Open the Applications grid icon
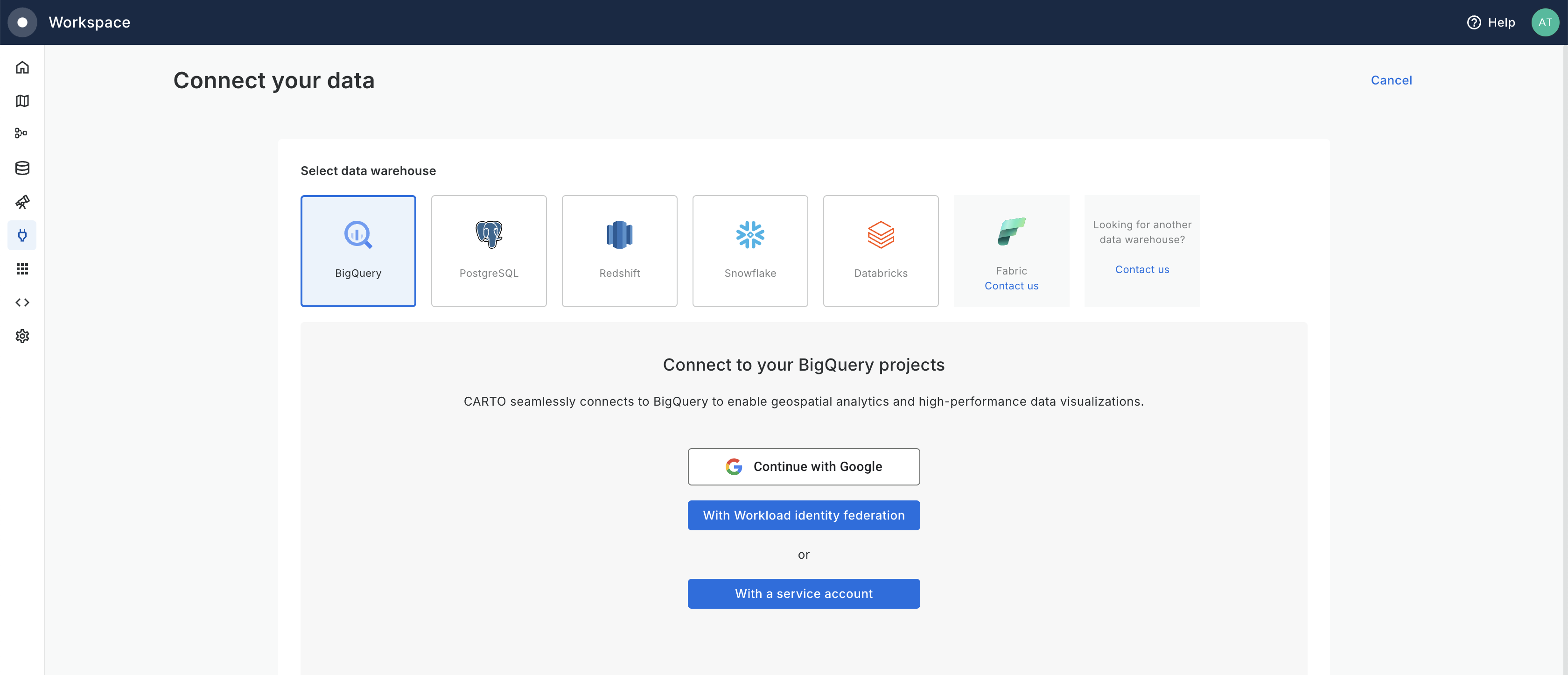Image resolution: width=1568 pixels, height=675 pixels. point(22,269)
